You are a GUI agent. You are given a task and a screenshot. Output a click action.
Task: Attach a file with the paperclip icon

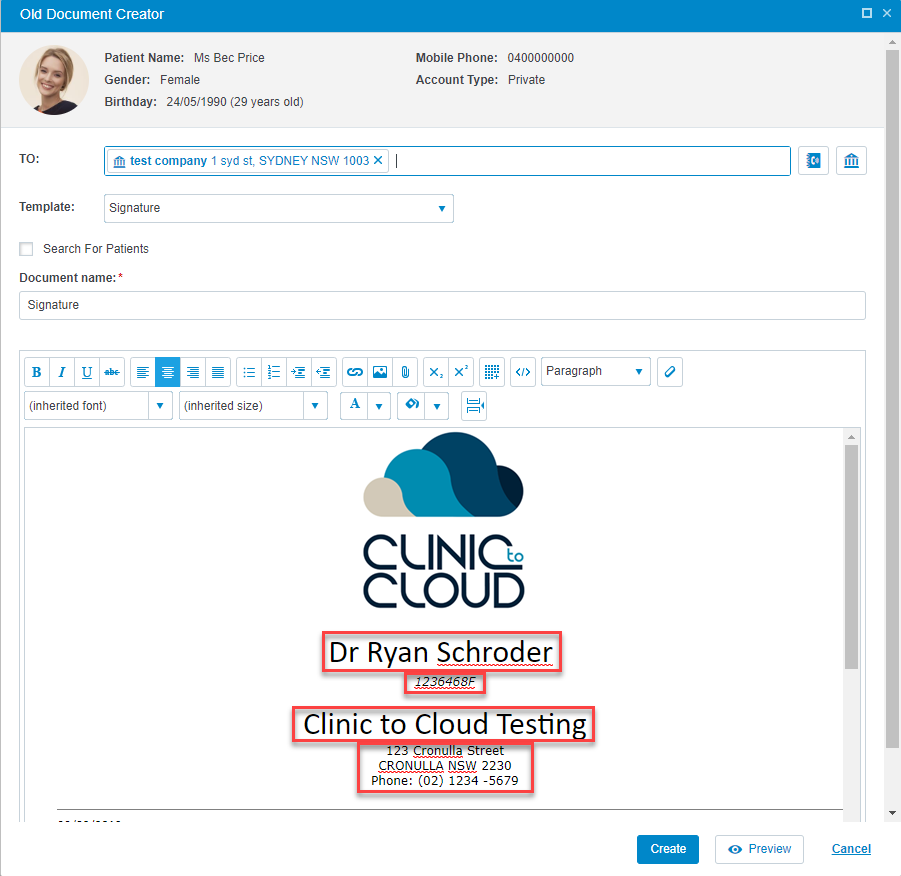[405, 372]
